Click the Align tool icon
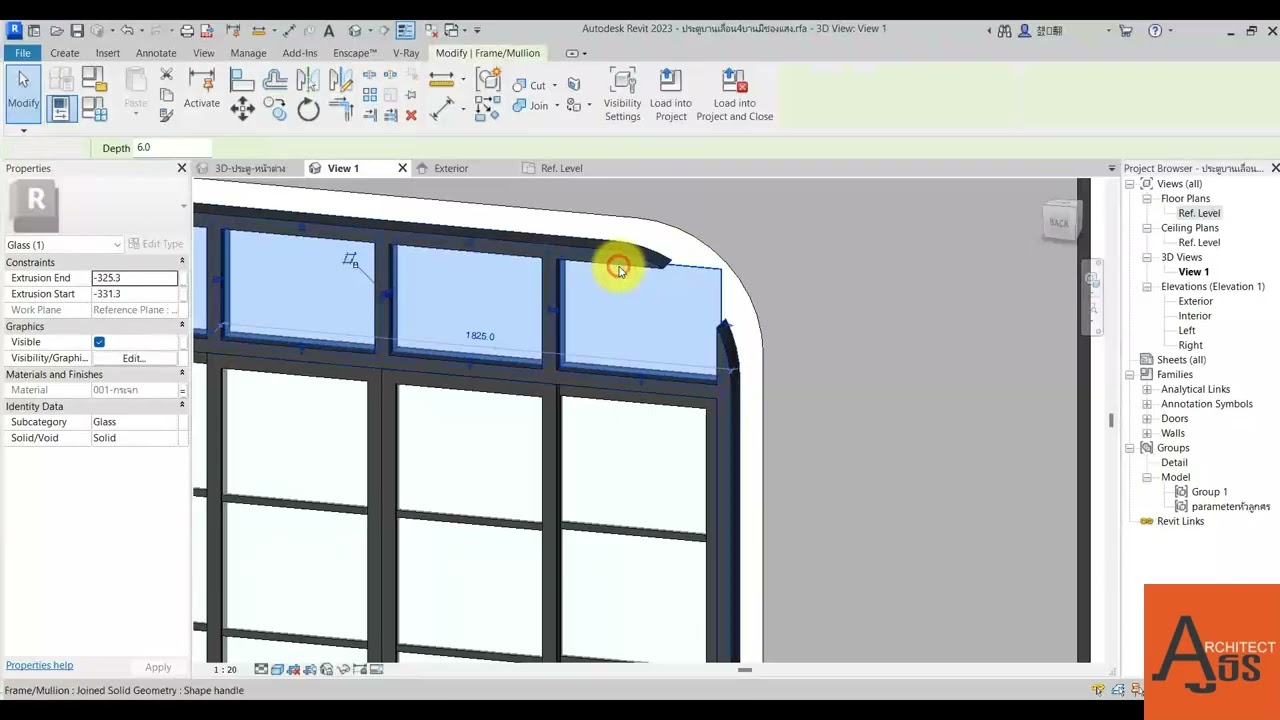Image resolution: width=1280 pixels, height=720 pixels. [x=242, y=79]
